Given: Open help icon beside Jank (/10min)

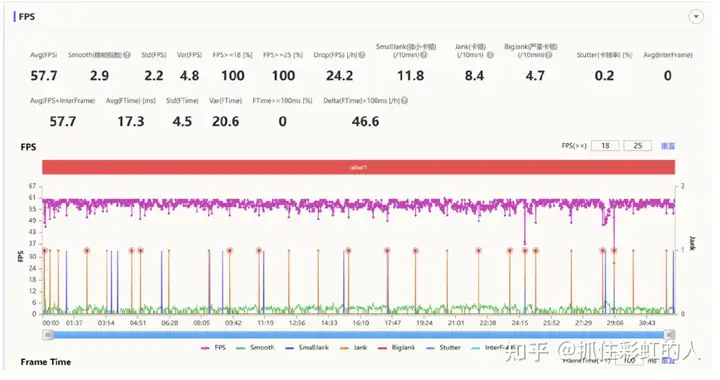Looking at the screenshot, I should (x=490, y=55).
